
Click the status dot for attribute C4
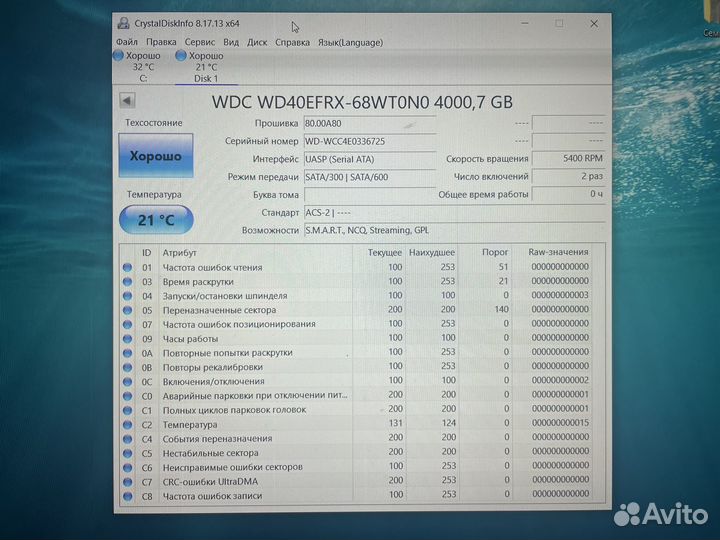click(128, 439)
